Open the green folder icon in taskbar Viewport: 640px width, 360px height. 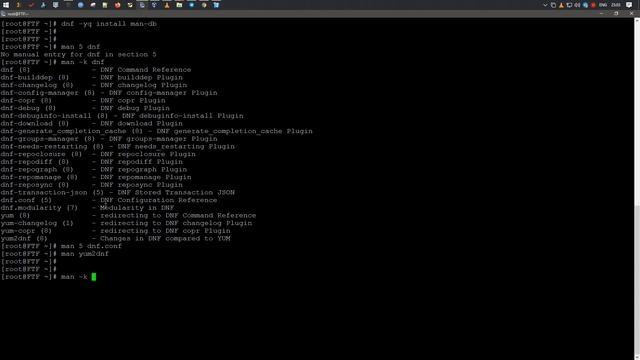click(x=179, y=5)
